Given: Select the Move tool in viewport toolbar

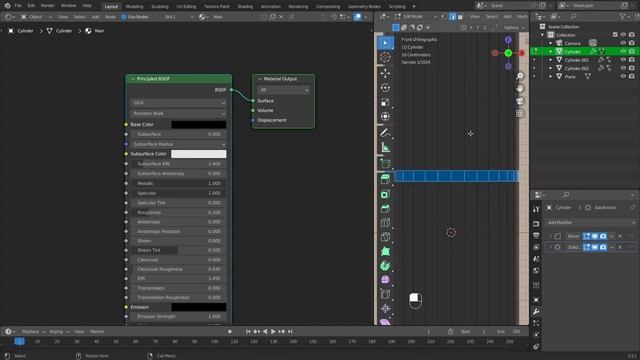Looking at the screenshot, I should (x=385, y=73).
